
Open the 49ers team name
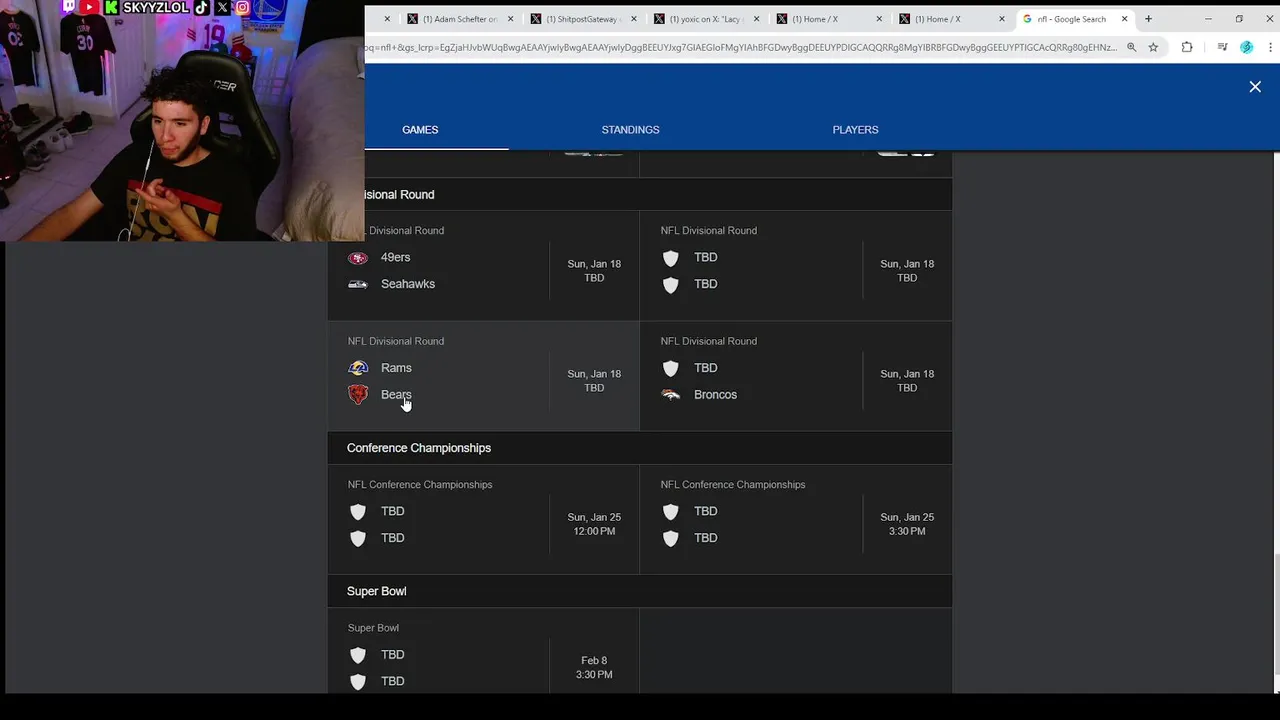click(x=395, y=258)
